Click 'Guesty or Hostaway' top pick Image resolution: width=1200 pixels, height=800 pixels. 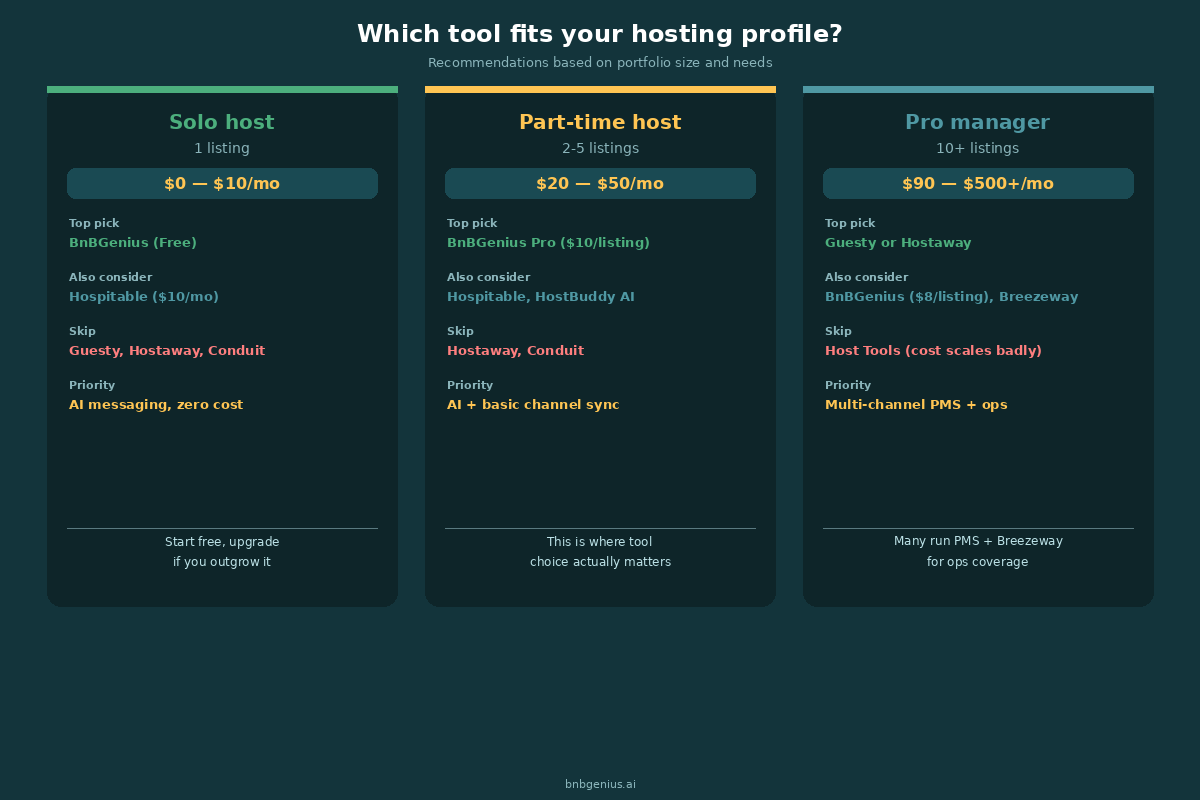pos(898,243)
